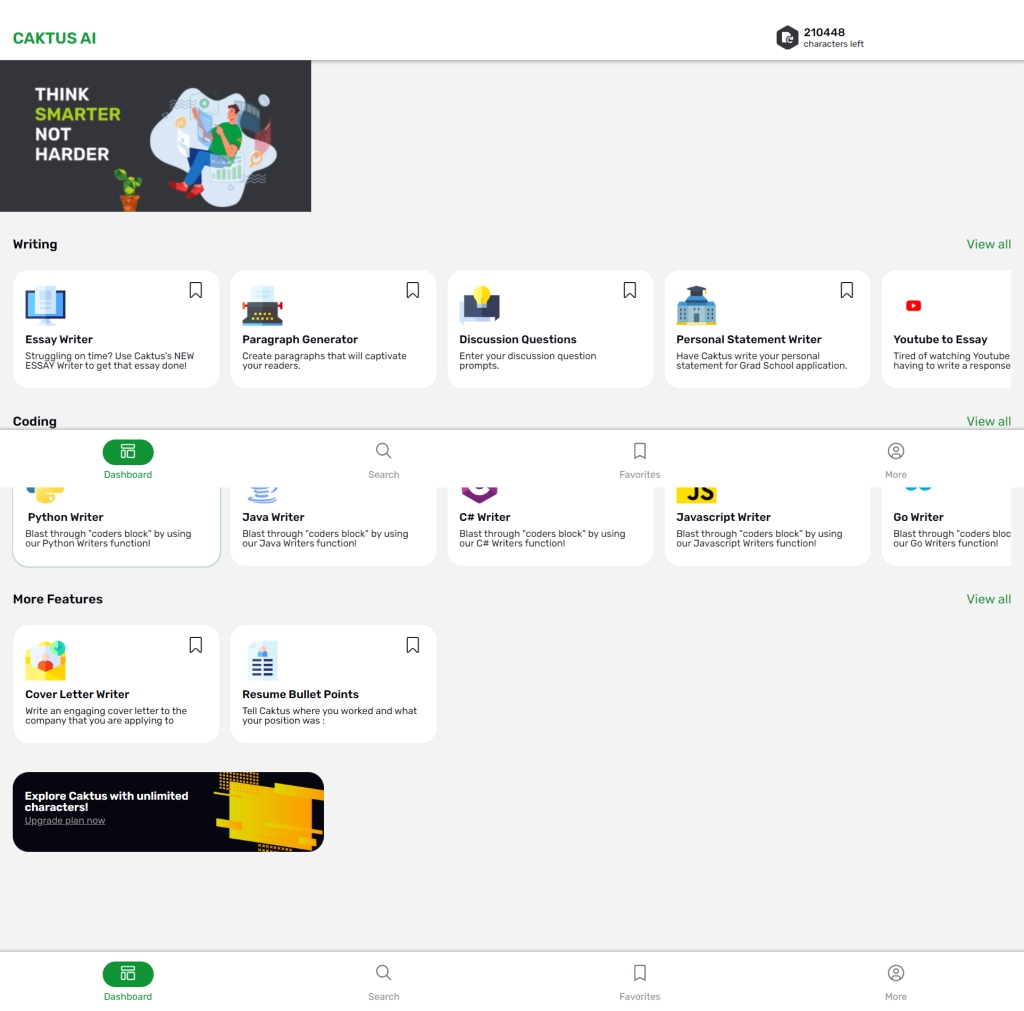Open the More label in the bottom navigation bar
The height and width of the screenshot is (1011, 1024).
click(x=896, y=997)
